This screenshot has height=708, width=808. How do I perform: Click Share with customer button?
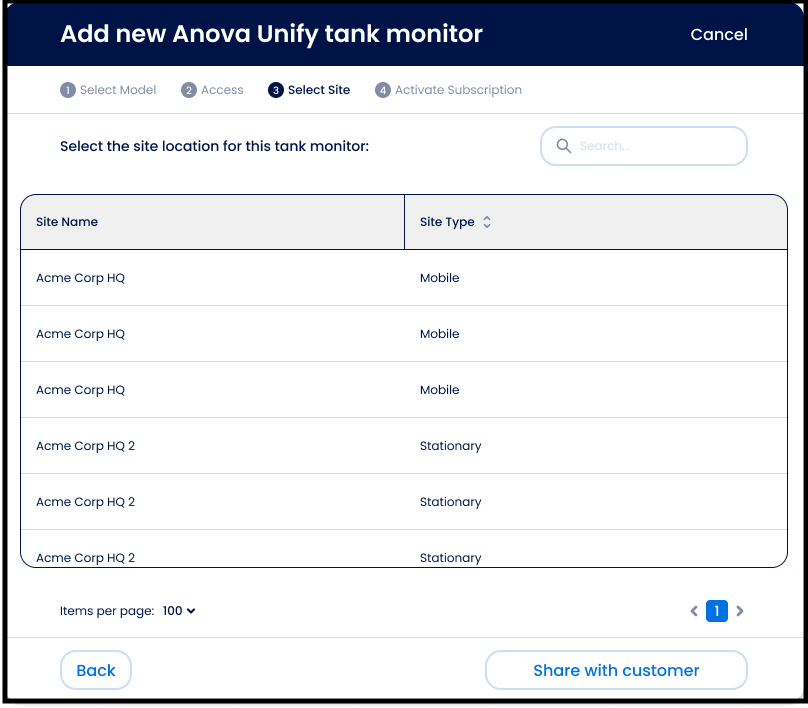tap(616, 670)
